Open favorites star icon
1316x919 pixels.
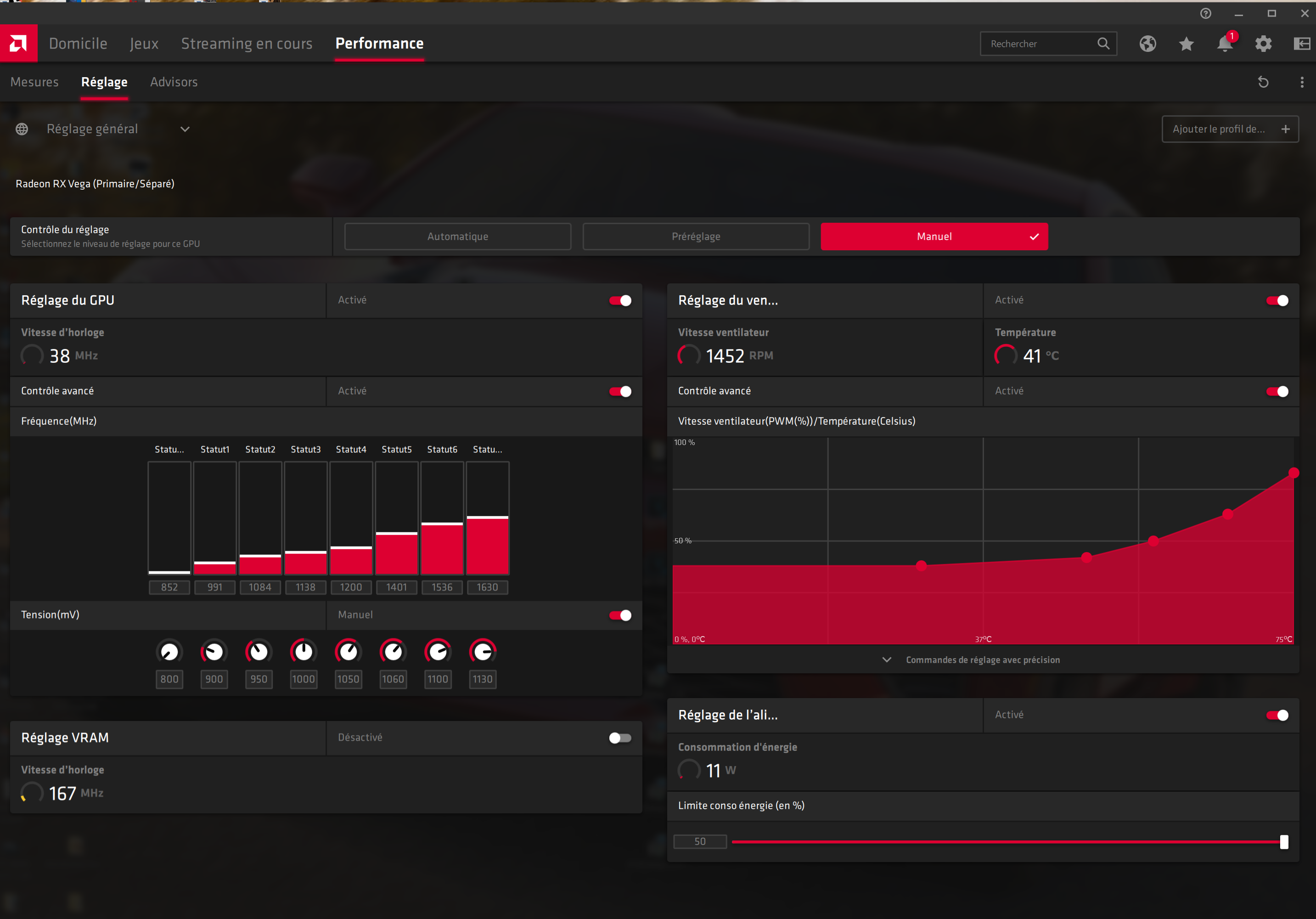pos(1187,44)
